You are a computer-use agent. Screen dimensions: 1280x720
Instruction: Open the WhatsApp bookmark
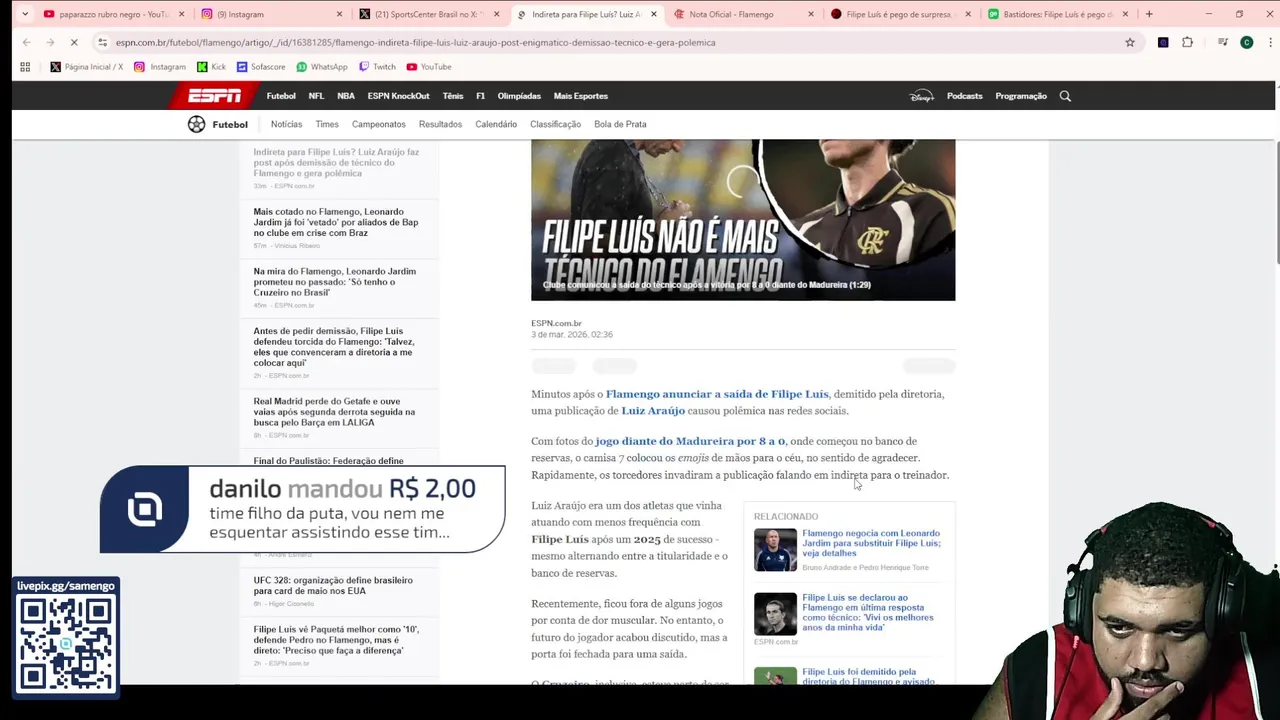[322, 67]
